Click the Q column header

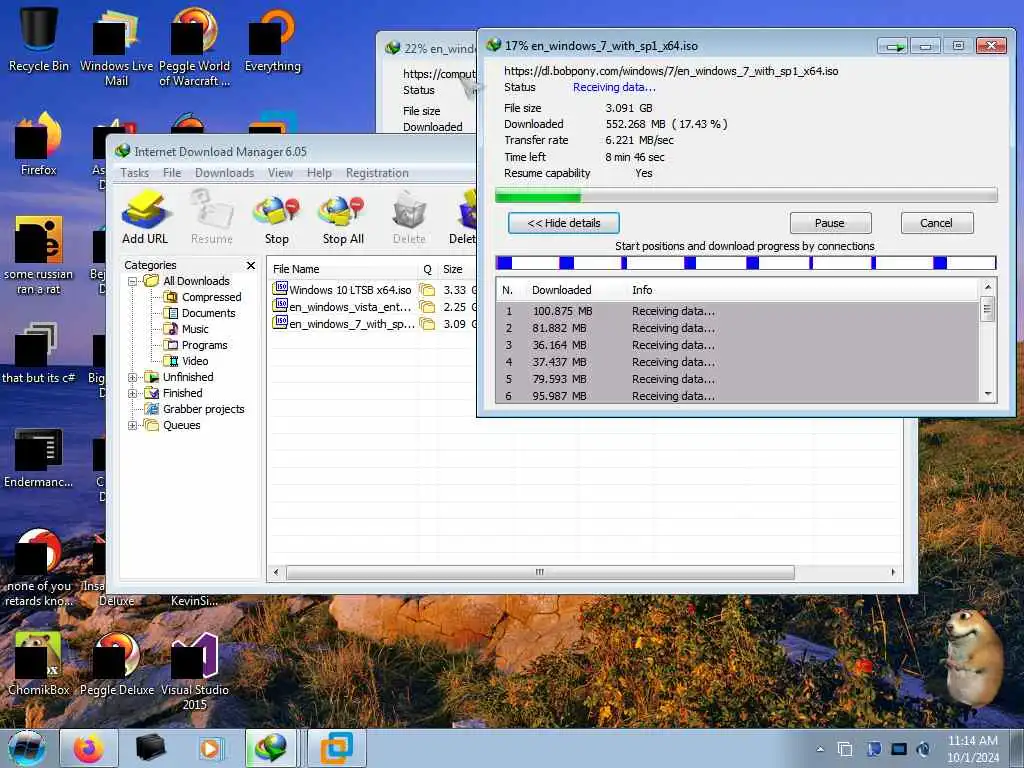pos(427,269)
